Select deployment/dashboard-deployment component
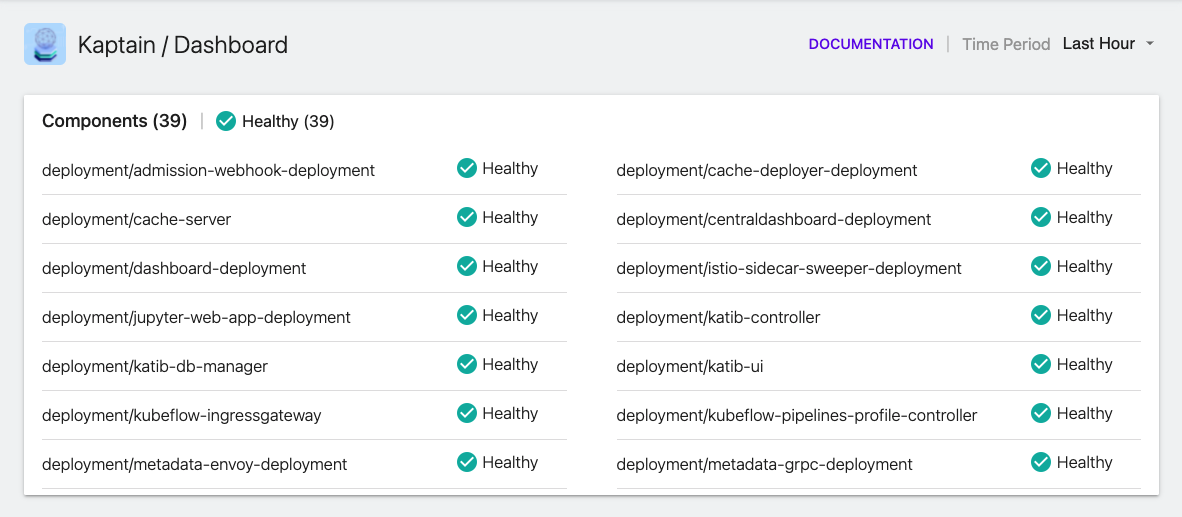 coord(174,268)
